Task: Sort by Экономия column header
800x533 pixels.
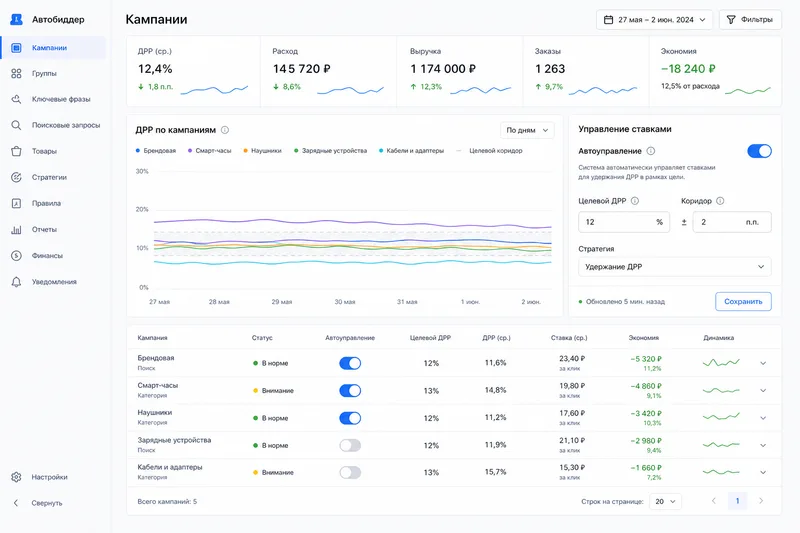Action: 643,338
